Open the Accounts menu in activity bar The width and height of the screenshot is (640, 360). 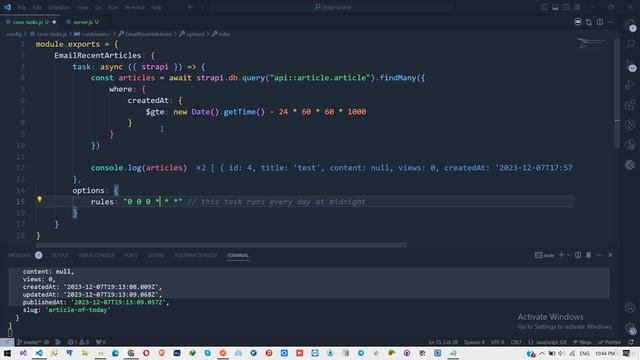point(631,308)
